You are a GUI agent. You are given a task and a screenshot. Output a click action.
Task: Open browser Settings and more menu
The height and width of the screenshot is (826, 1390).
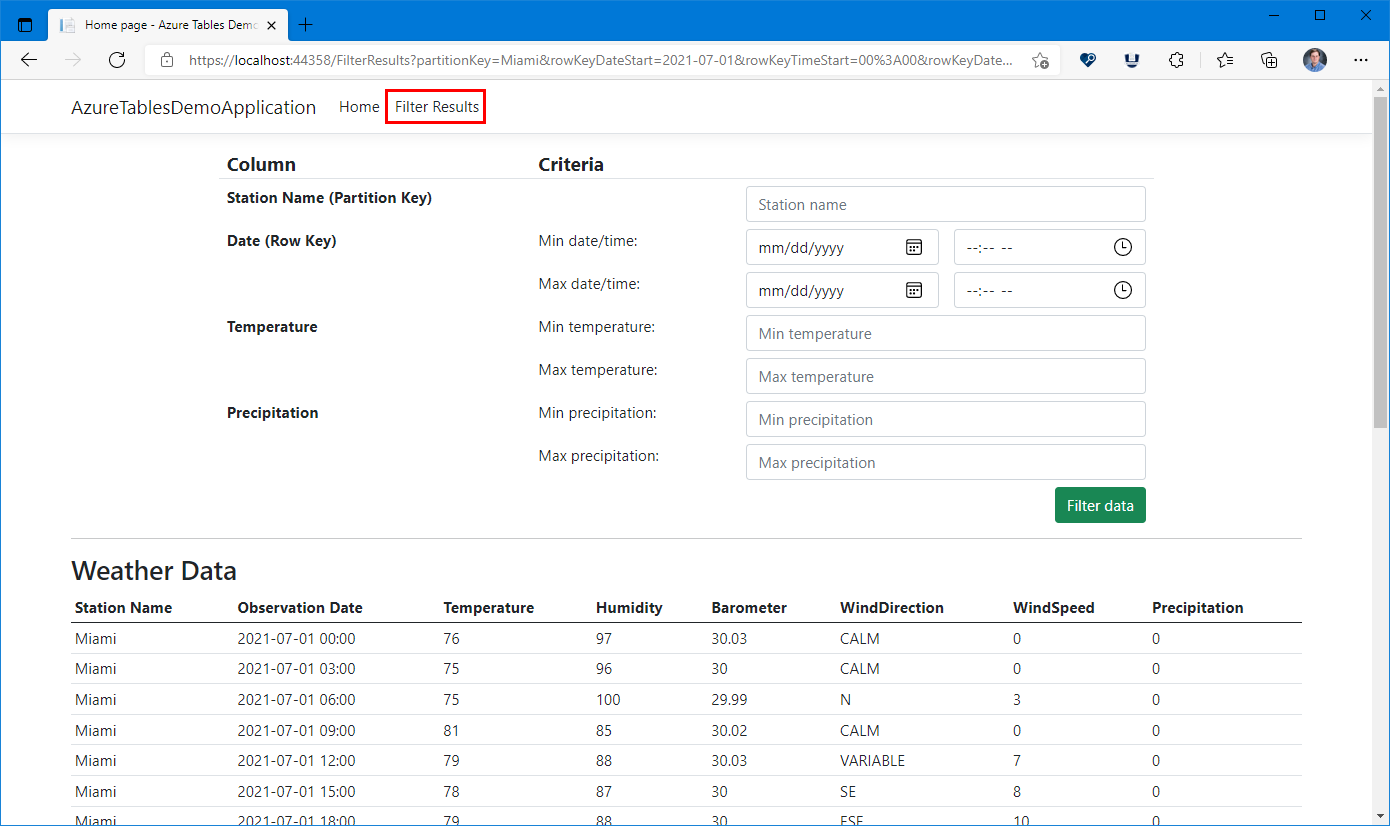(x=1360, y=60)
